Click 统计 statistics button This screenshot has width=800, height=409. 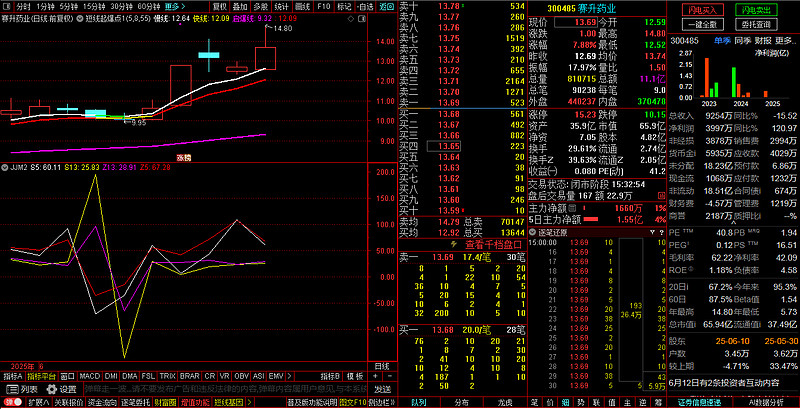281,7
